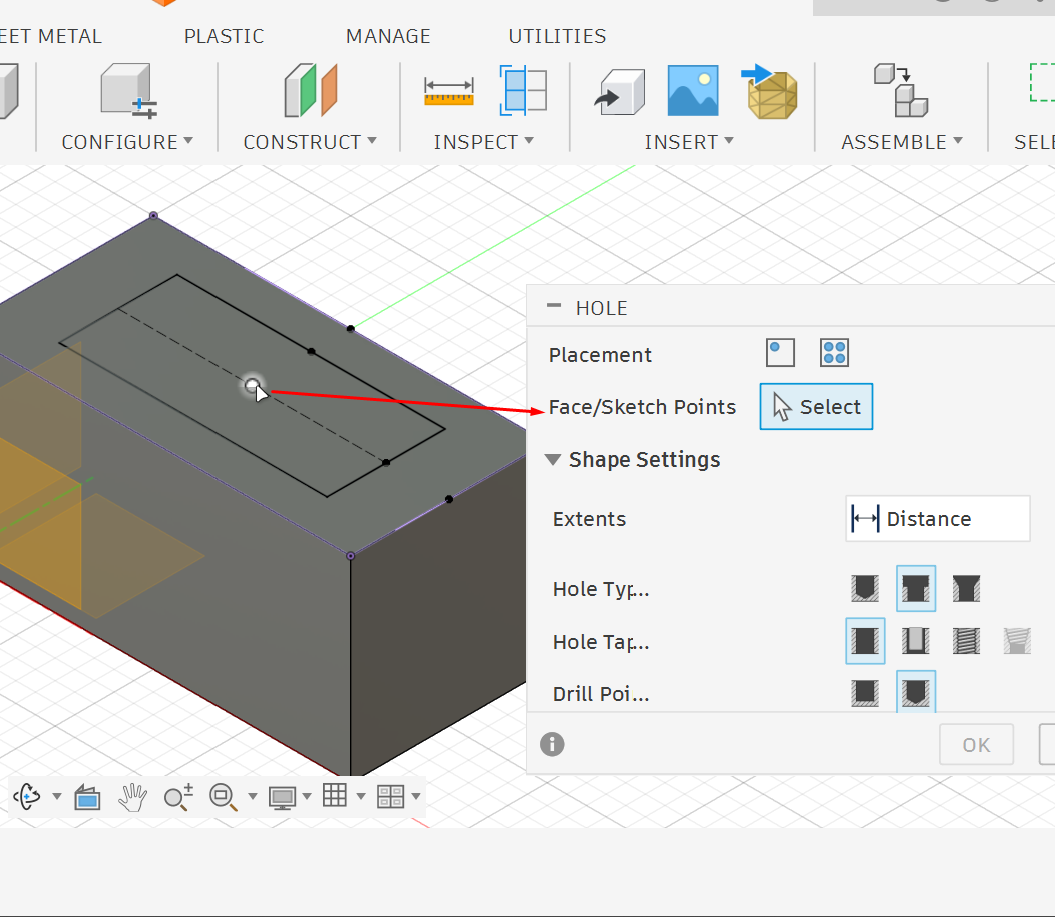1055x917 pixels.
Task: Switch to the PLASTIC tab
Action: [224, 36]
